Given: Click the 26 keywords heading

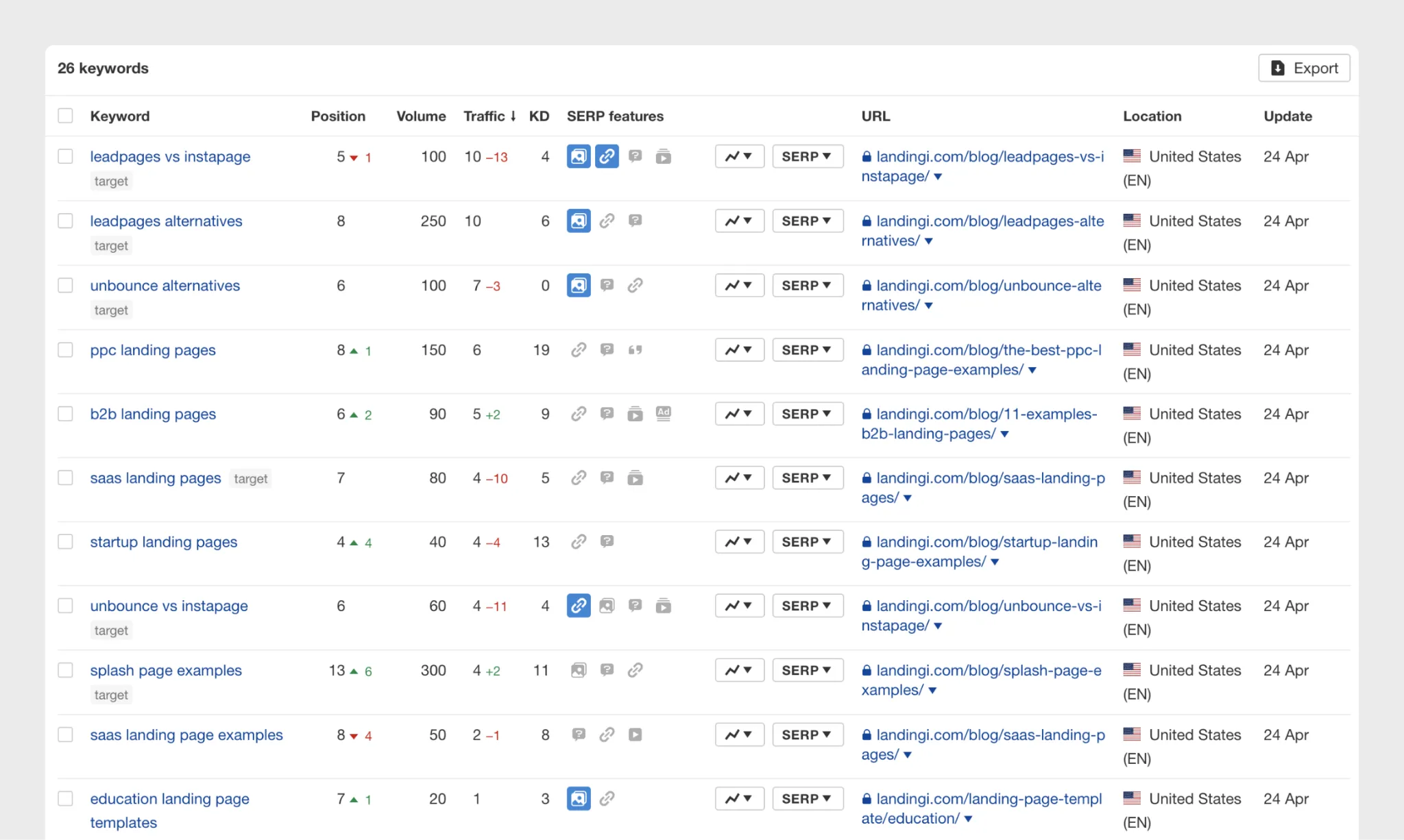Looking at the screenshot, I should (x=103, y=68).
